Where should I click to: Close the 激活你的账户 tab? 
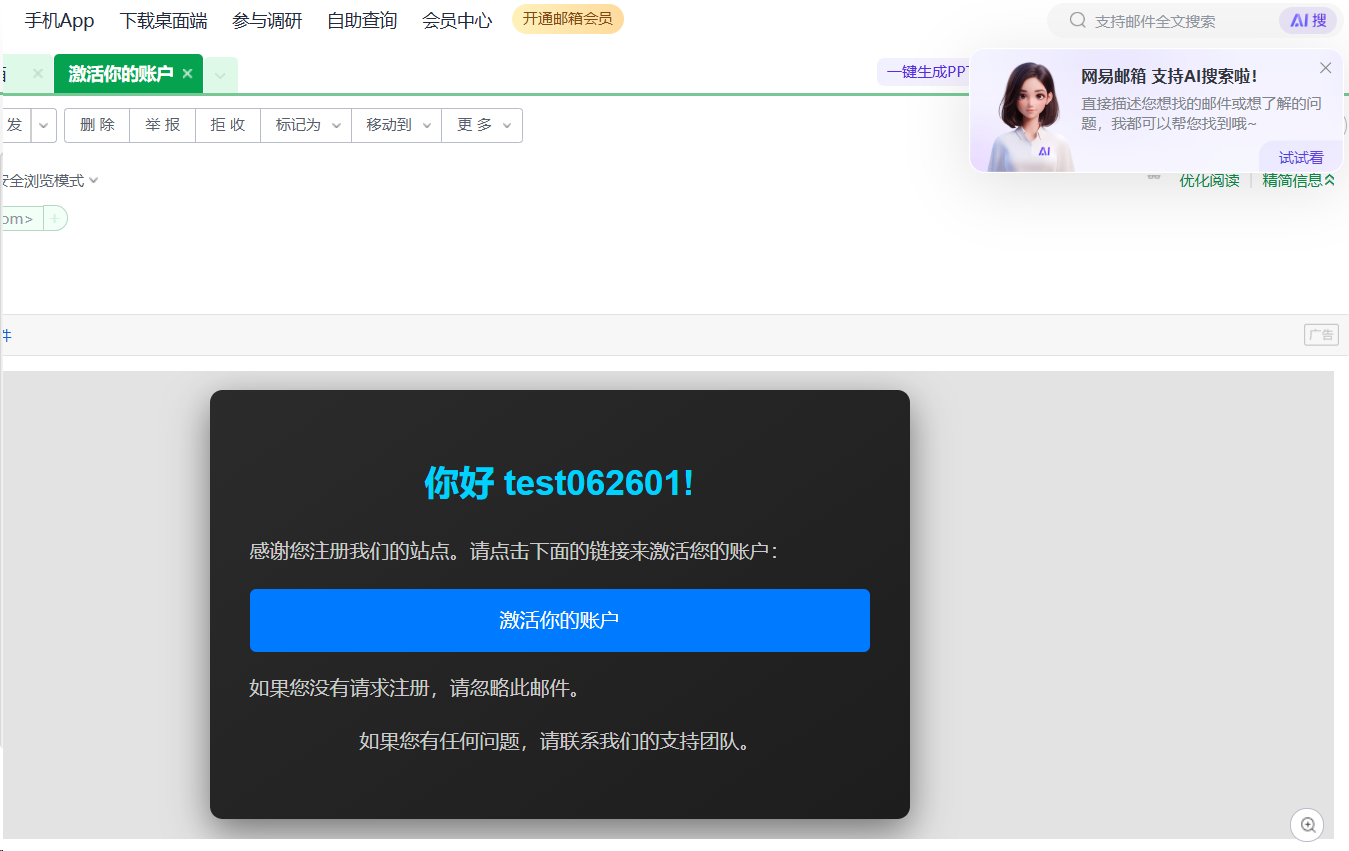pyautogui.click(x=187, y=74)
